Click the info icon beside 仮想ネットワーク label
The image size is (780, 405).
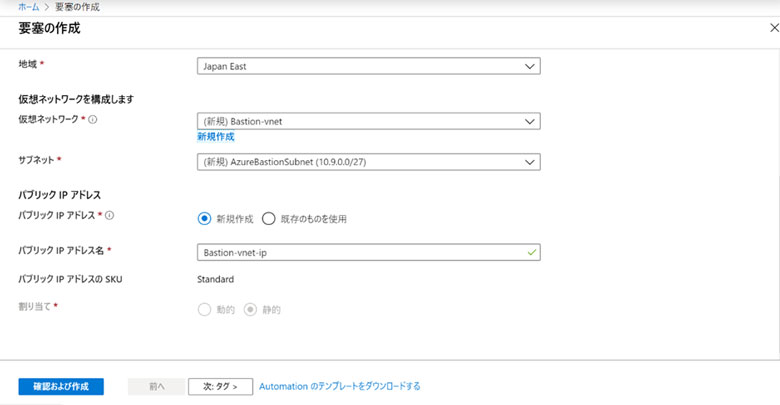tap(93, 120)
